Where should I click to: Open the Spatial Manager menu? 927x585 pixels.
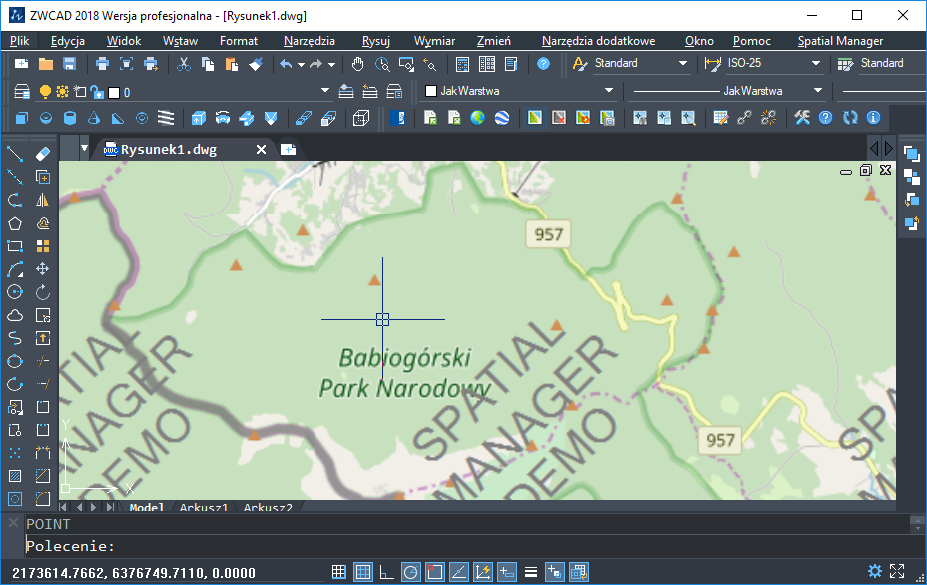[x=840, y=41]
